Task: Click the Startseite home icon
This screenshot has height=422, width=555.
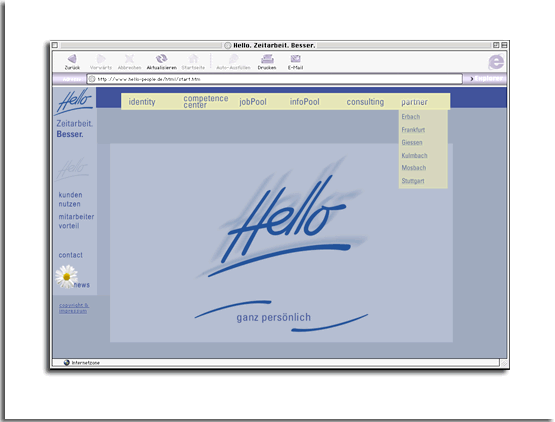Action: pos(193,59)
